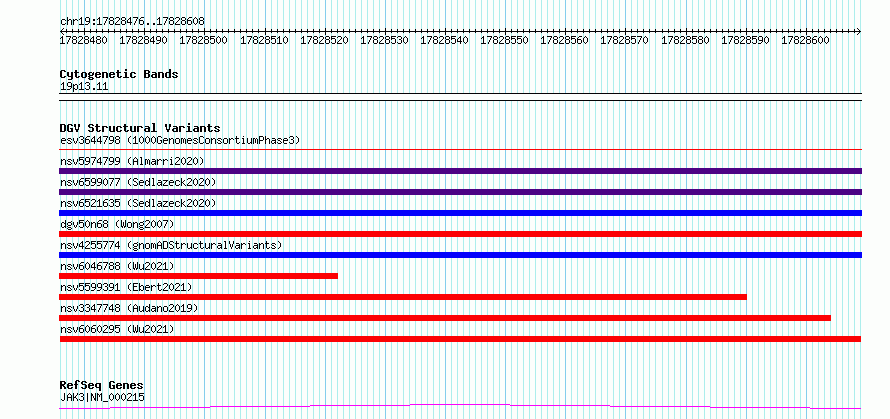Open variant nsv4255774 (gnomADStructuralVariants) label

[171, 245]
